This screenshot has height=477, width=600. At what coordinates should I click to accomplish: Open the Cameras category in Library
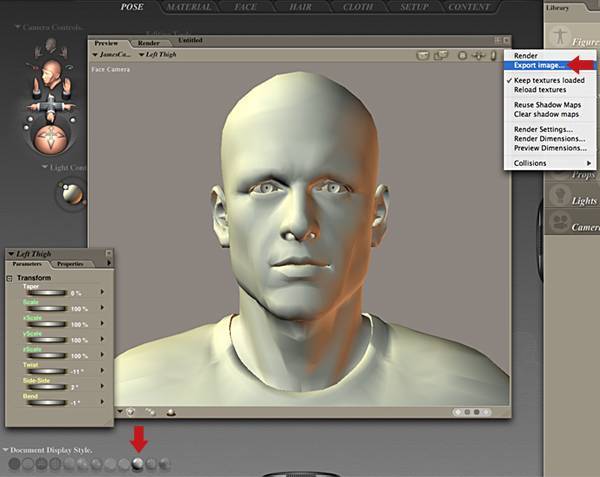[572, 222]
